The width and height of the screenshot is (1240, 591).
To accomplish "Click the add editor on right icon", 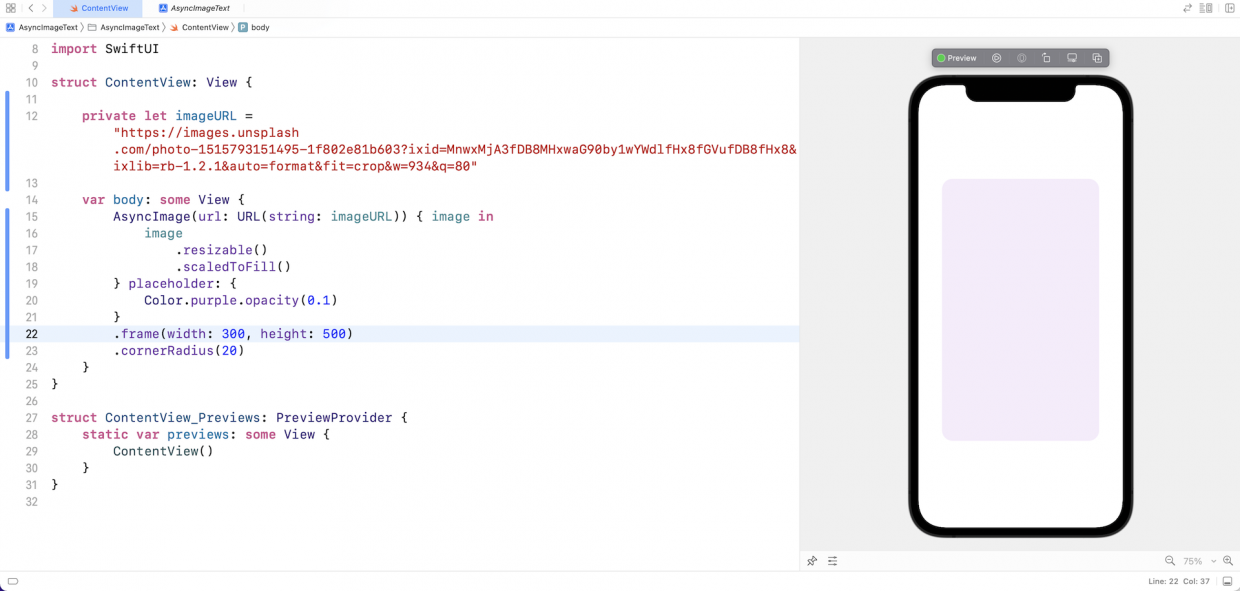I will [x=1229, y=8].
